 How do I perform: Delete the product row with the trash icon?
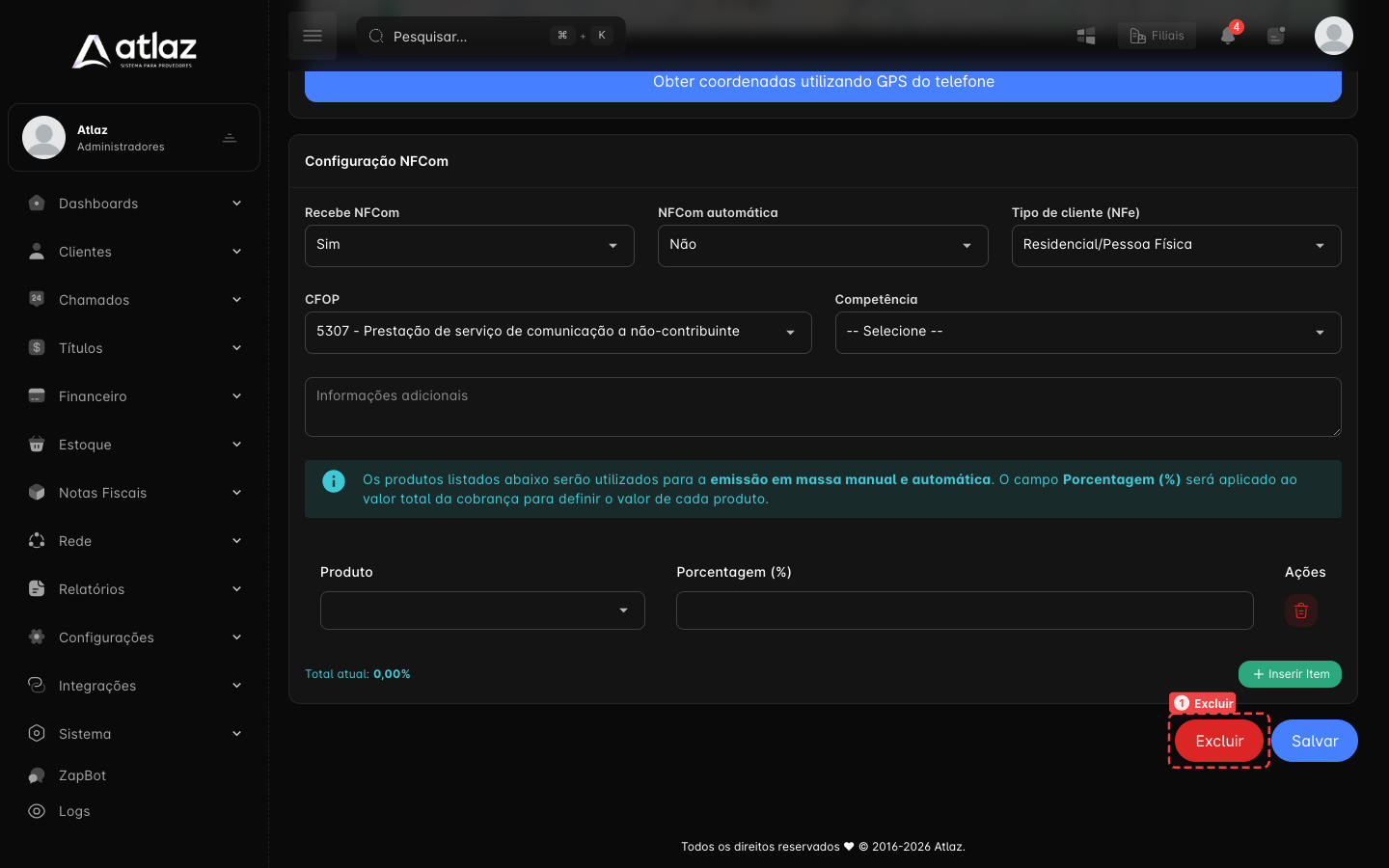(x=1301, y=610)
